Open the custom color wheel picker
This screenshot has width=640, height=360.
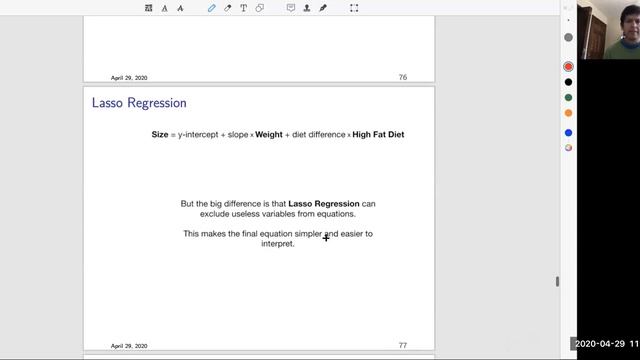pyautogui.click(x=568, y=148)
